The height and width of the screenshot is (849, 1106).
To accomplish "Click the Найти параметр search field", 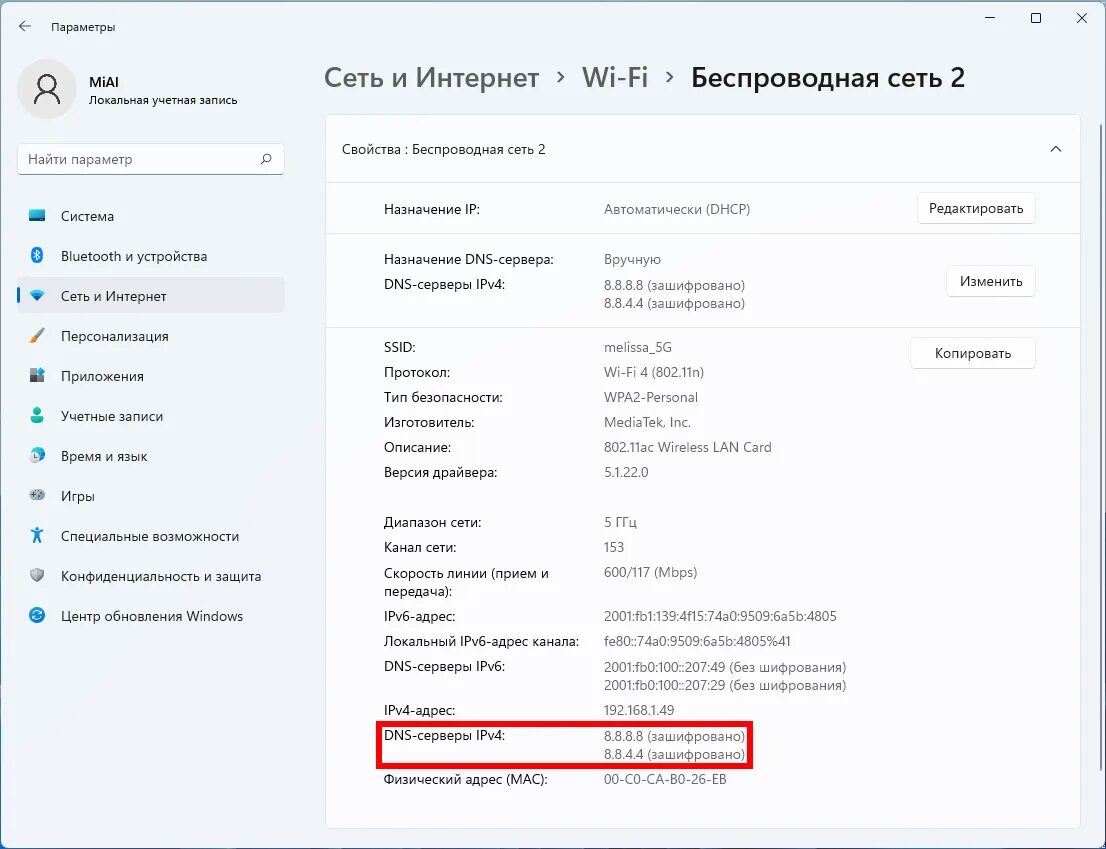I will [150, 159].
